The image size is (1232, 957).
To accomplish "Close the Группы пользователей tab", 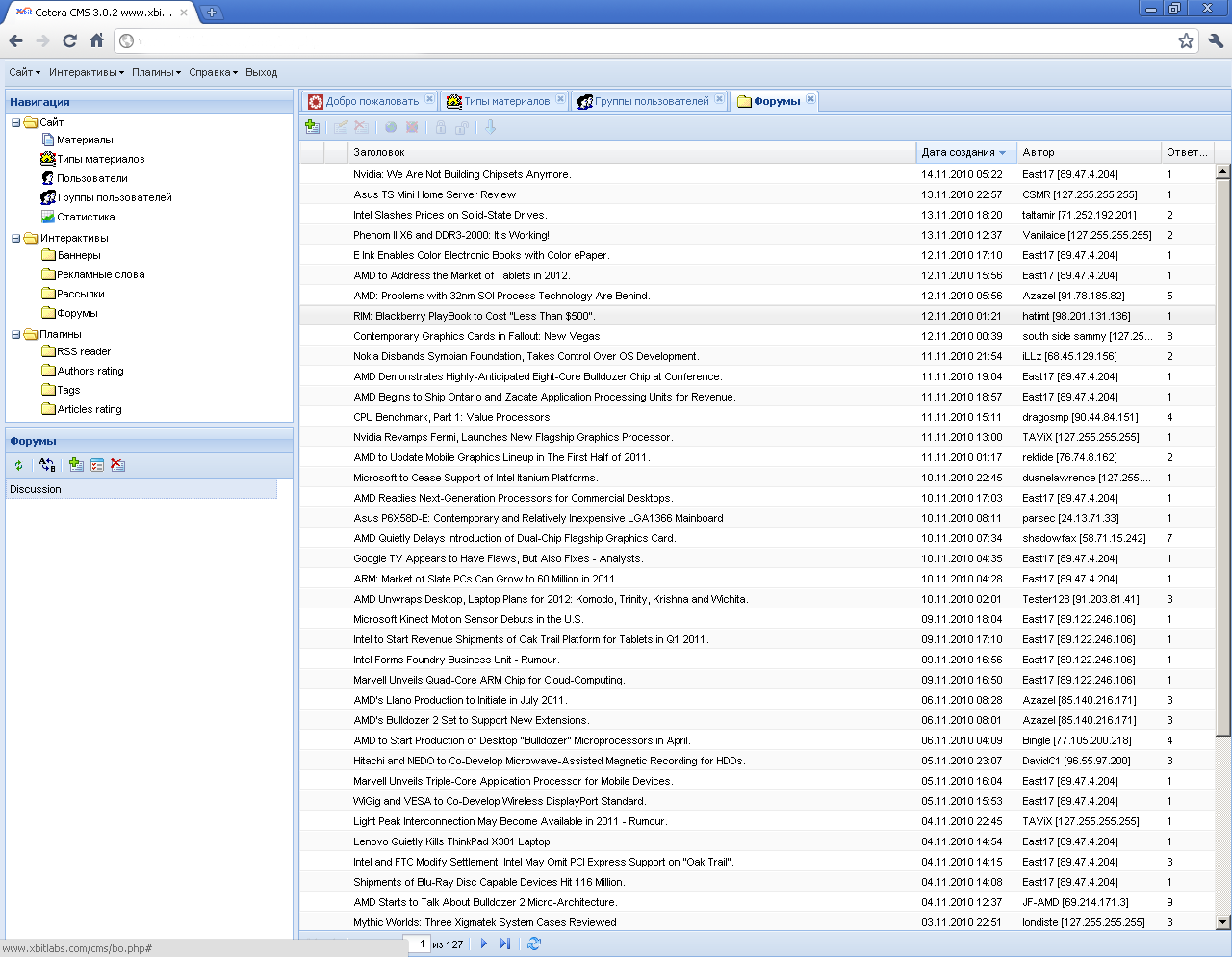I will coord(719,99).
